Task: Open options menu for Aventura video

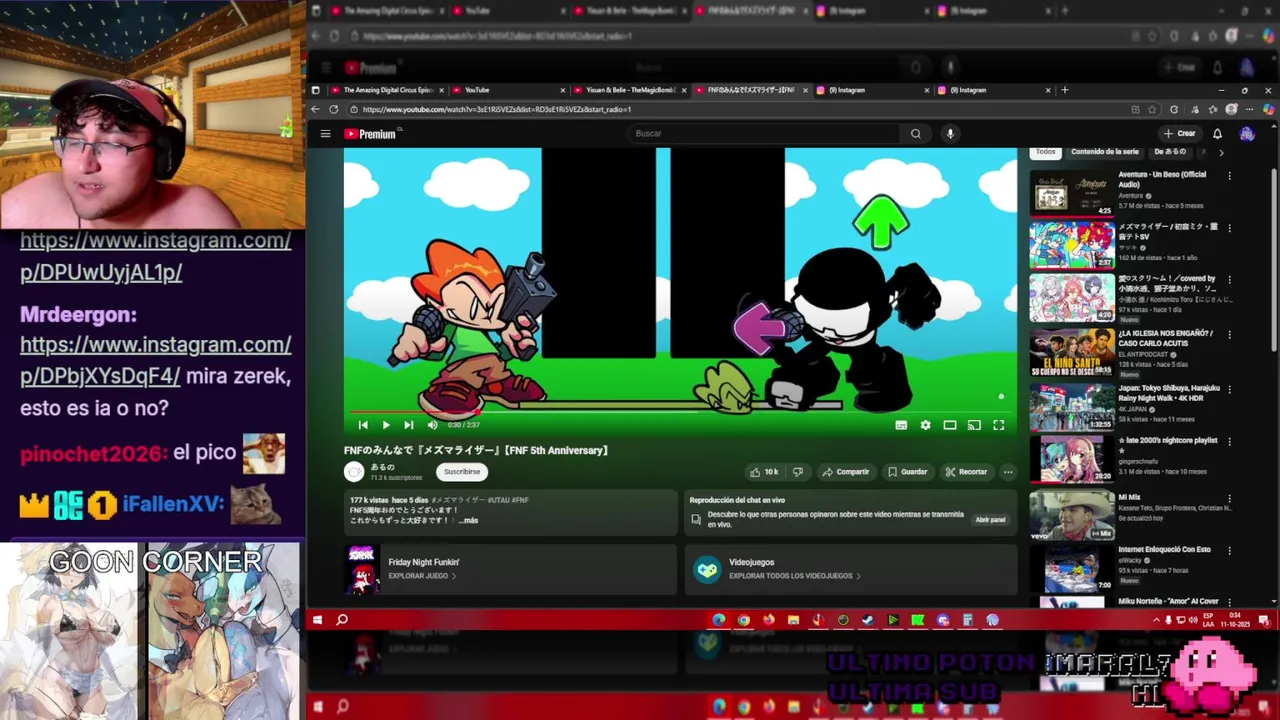Action: 1229,176
